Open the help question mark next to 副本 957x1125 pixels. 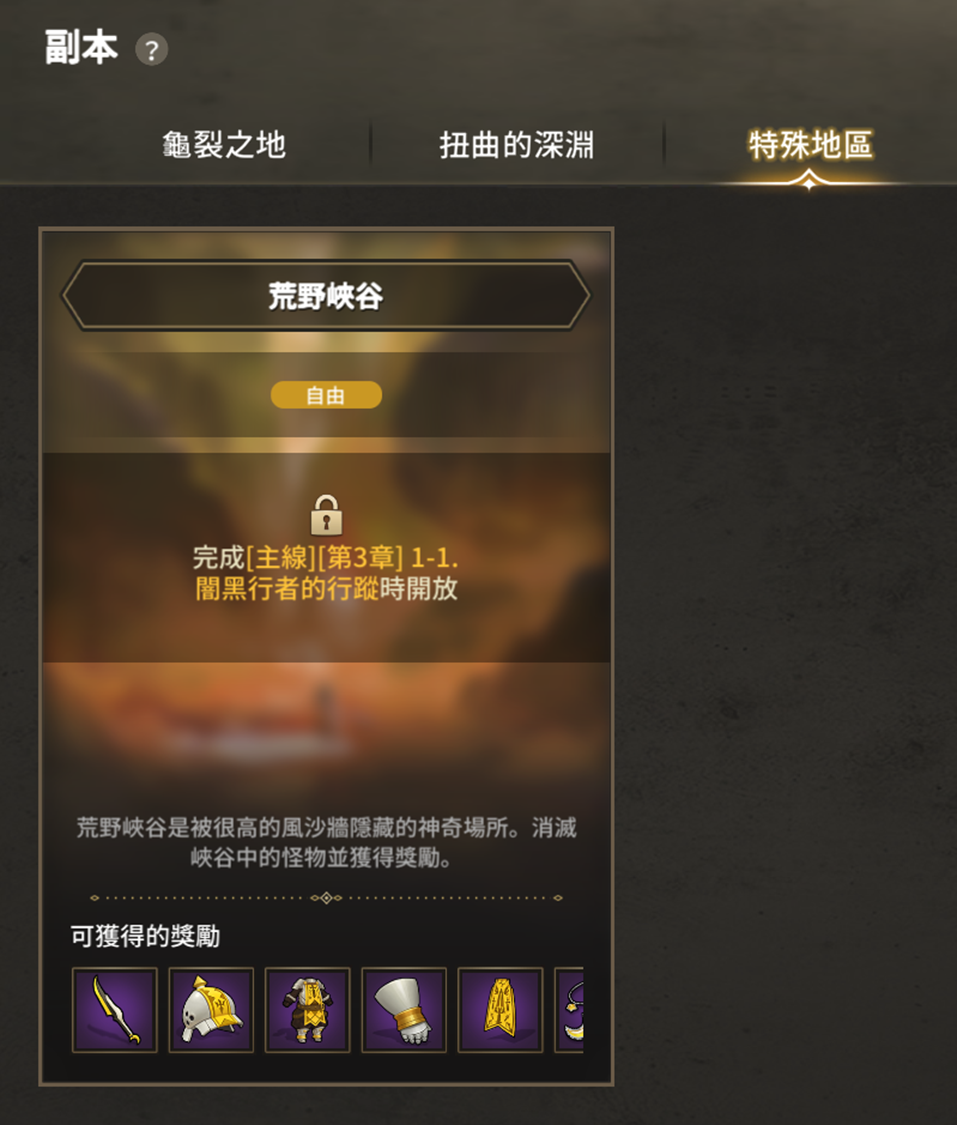click(151, 50)
